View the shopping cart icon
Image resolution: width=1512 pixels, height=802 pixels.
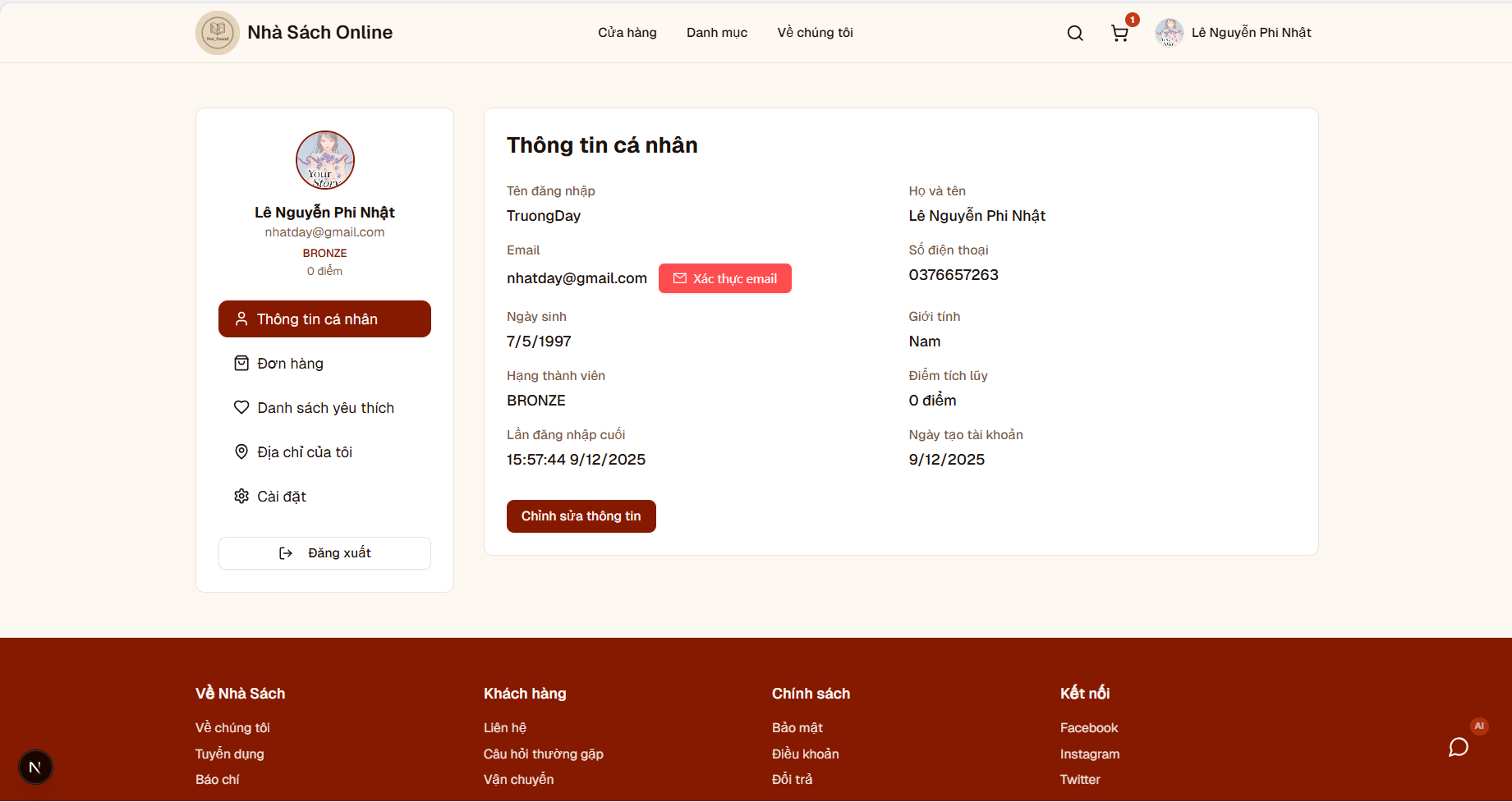pyautogui.click(x=1119, y=33)
